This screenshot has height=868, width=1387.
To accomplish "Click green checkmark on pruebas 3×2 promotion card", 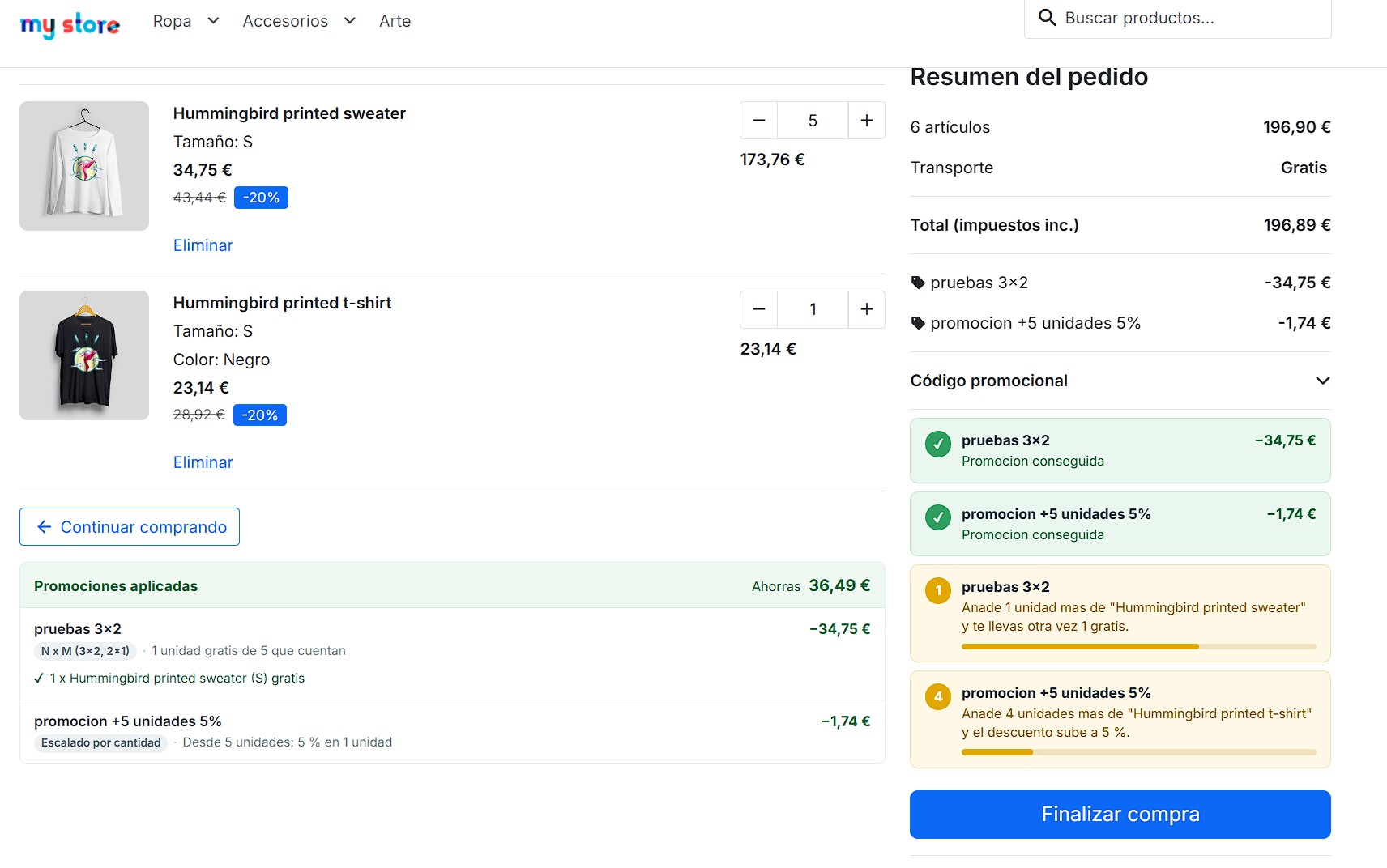I will (938, 444).
